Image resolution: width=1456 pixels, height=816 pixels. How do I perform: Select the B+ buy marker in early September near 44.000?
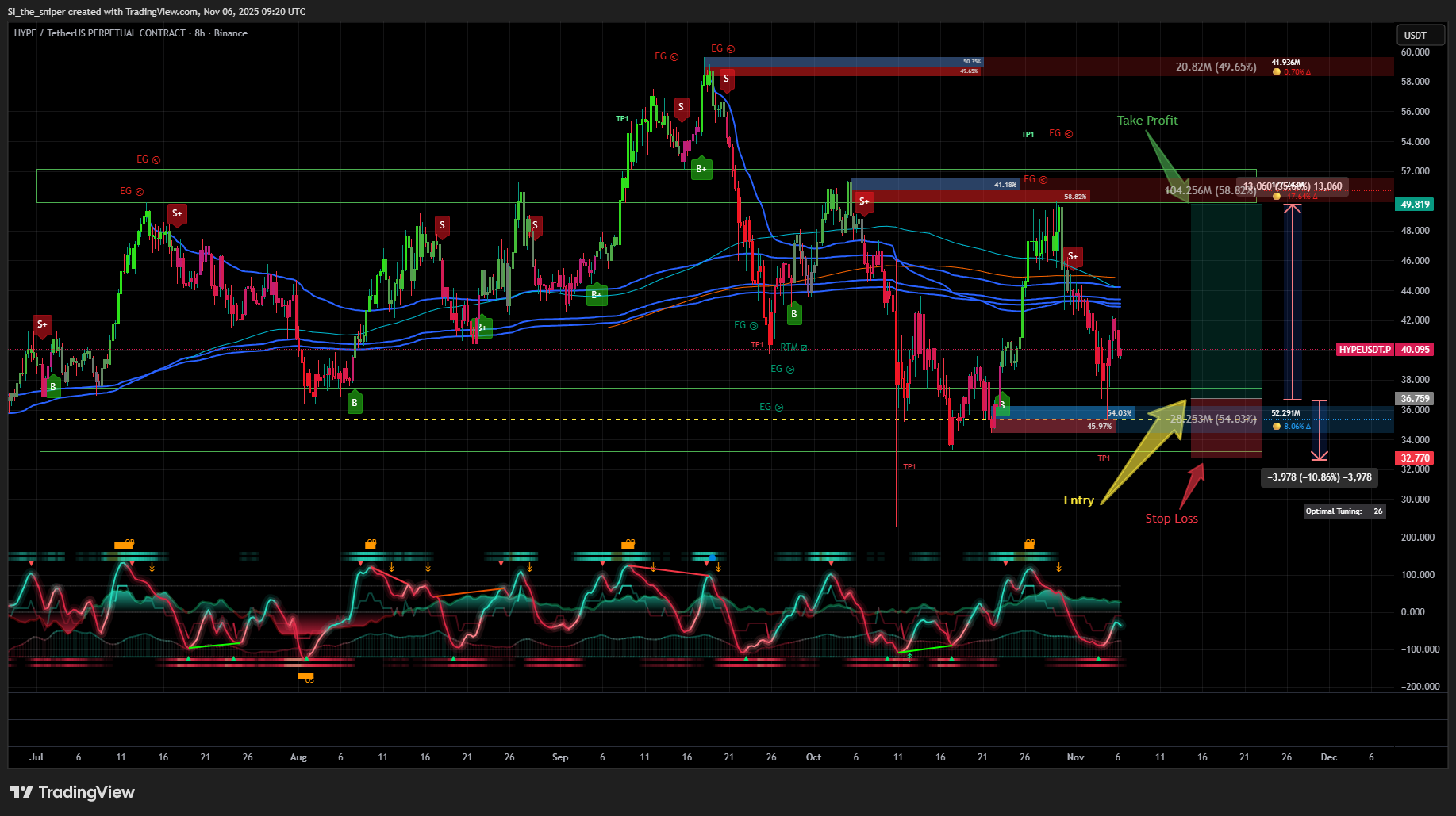tap(597, 294)
